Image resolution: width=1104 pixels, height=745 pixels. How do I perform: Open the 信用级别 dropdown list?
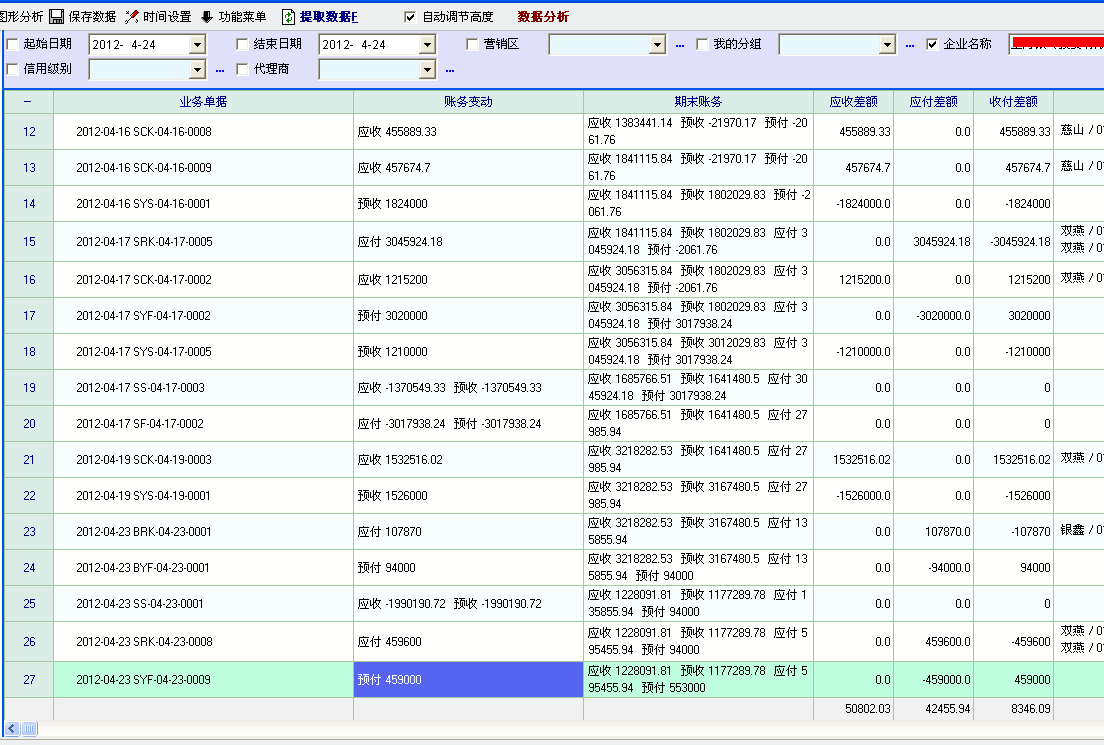(197, 70)
